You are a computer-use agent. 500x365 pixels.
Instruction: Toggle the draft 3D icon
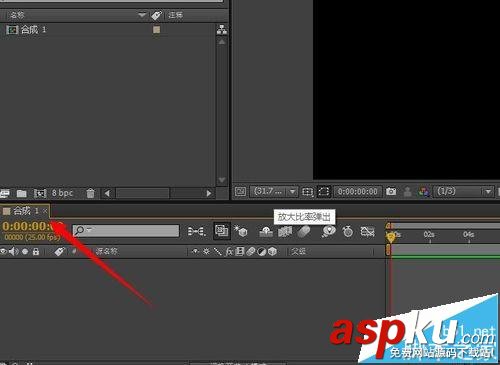[241, 231]
